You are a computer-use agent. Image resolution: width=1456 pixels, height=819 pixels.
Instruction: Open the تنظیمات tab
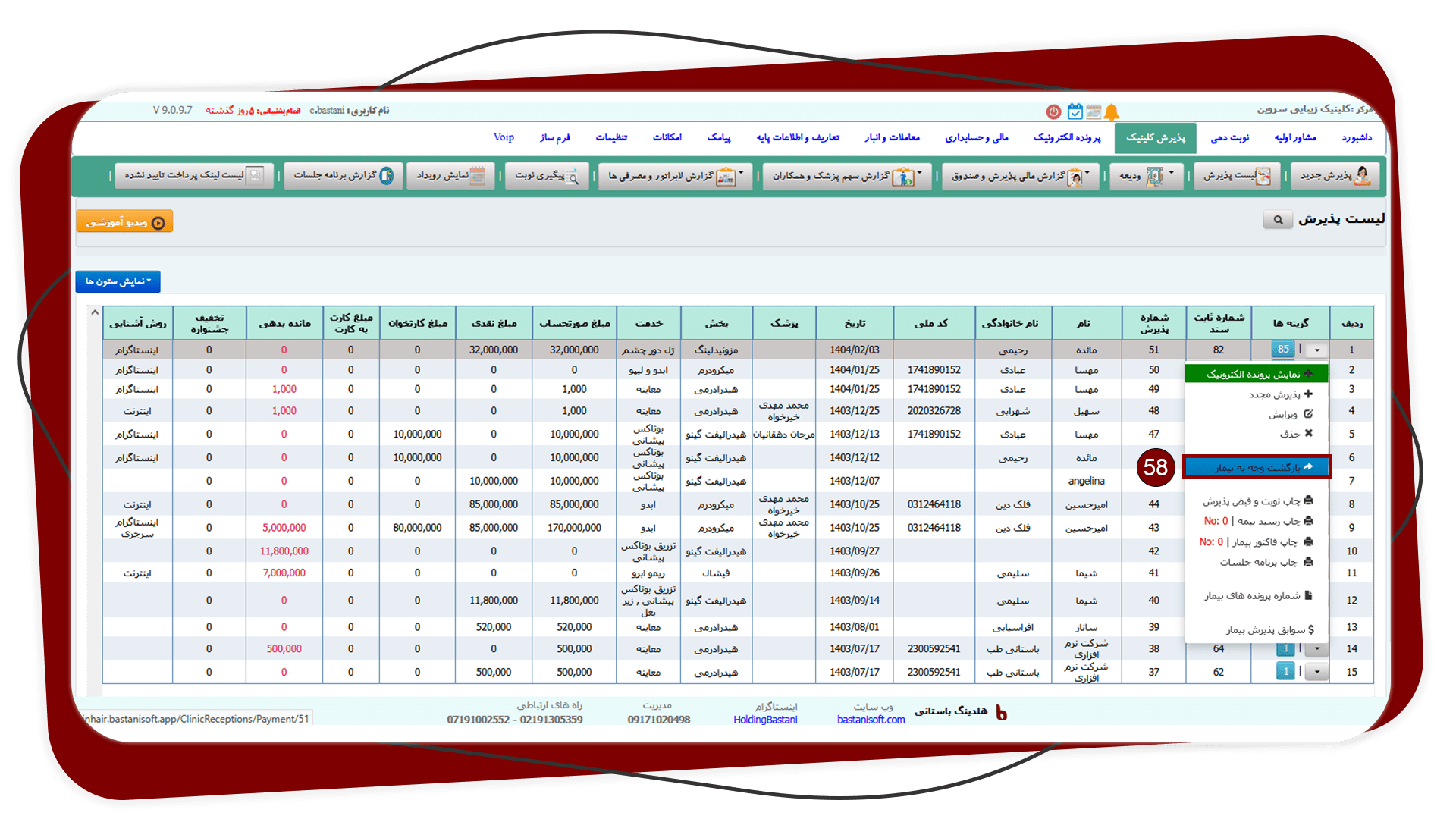click(611, 138)
